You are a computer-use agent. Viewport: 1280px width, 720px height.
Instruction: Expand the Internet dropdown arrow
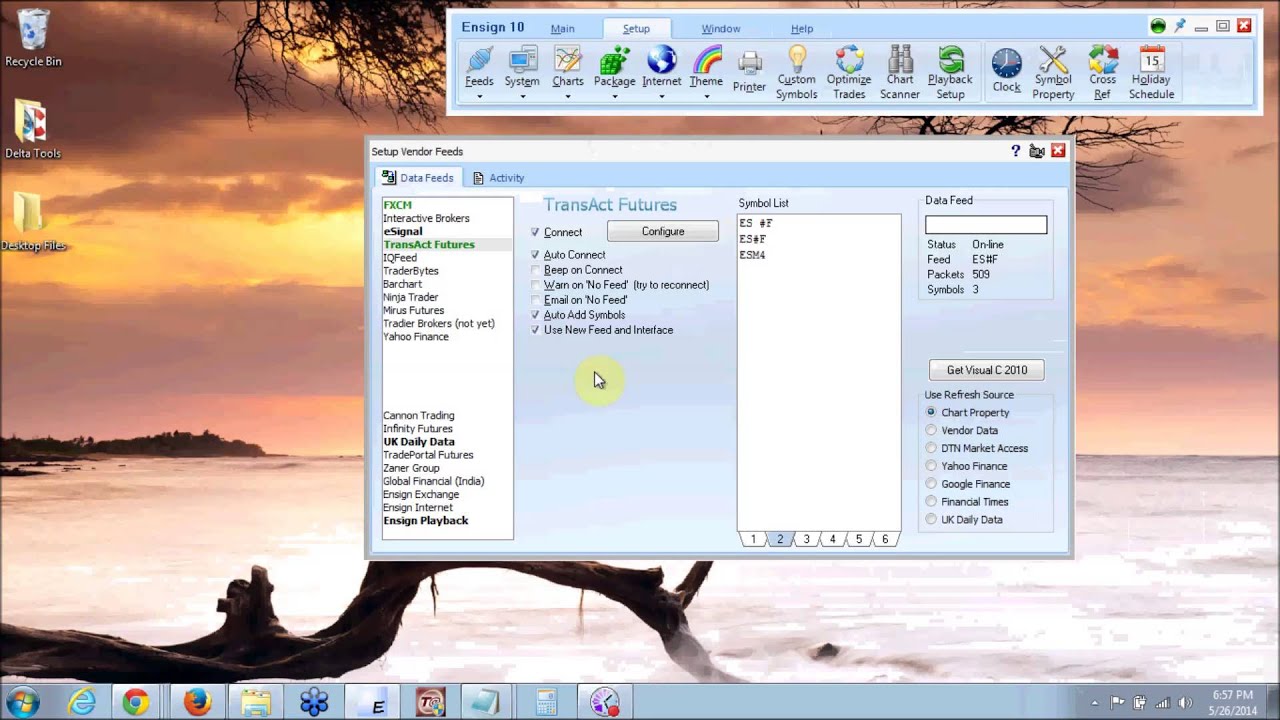[661, 96]
